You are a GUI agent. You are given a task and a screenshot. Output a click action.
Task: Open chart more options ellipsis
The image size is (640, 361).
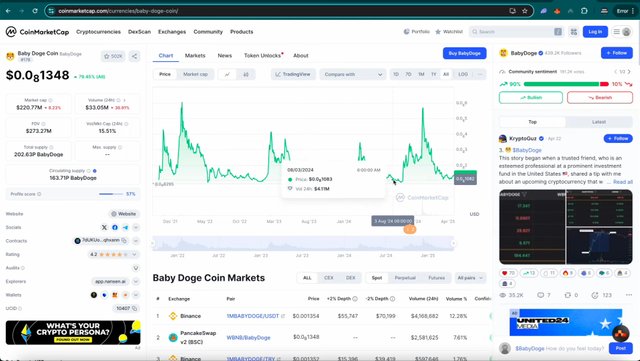(x=480, y=74)
